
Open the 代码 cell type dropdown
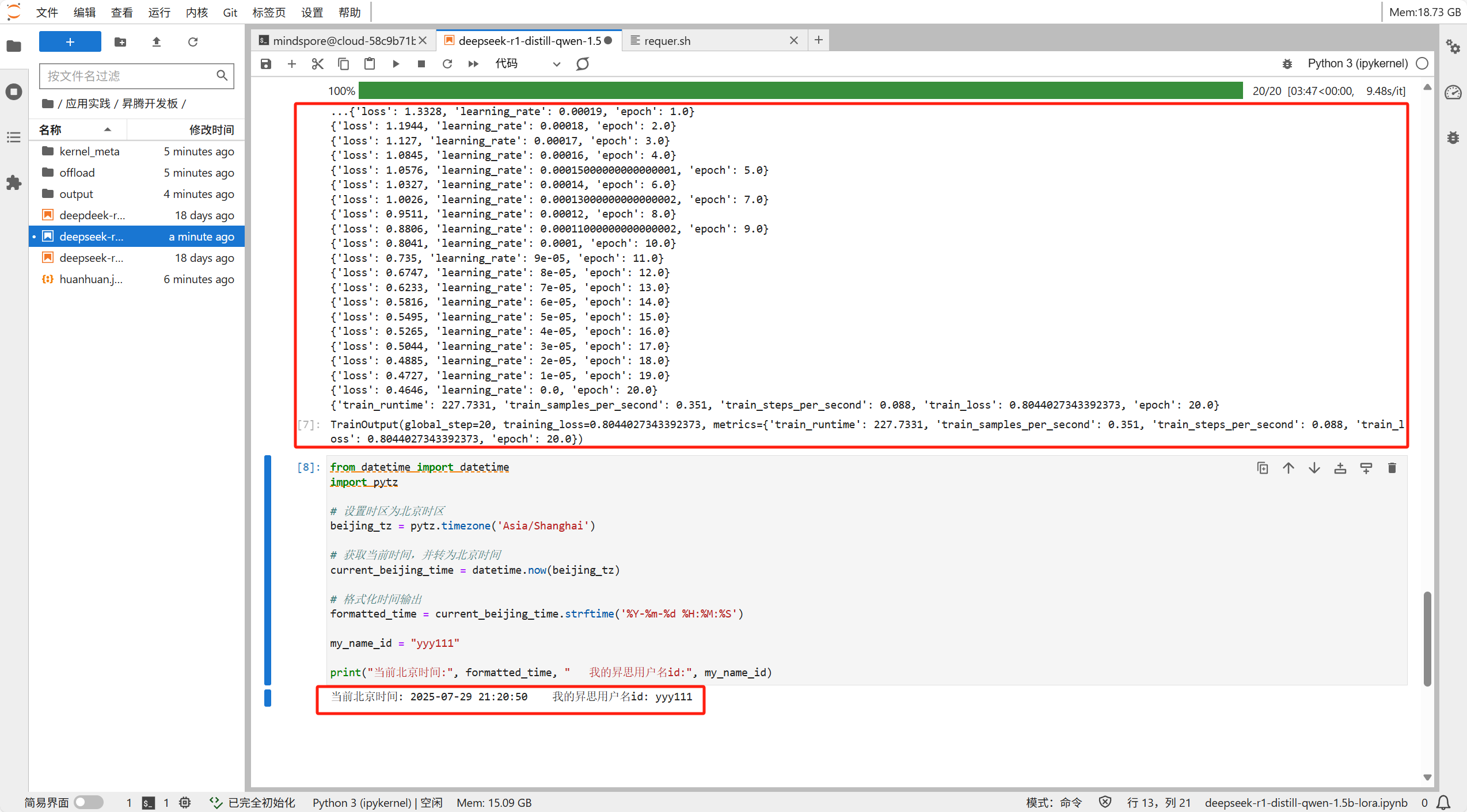pos(527,64)
